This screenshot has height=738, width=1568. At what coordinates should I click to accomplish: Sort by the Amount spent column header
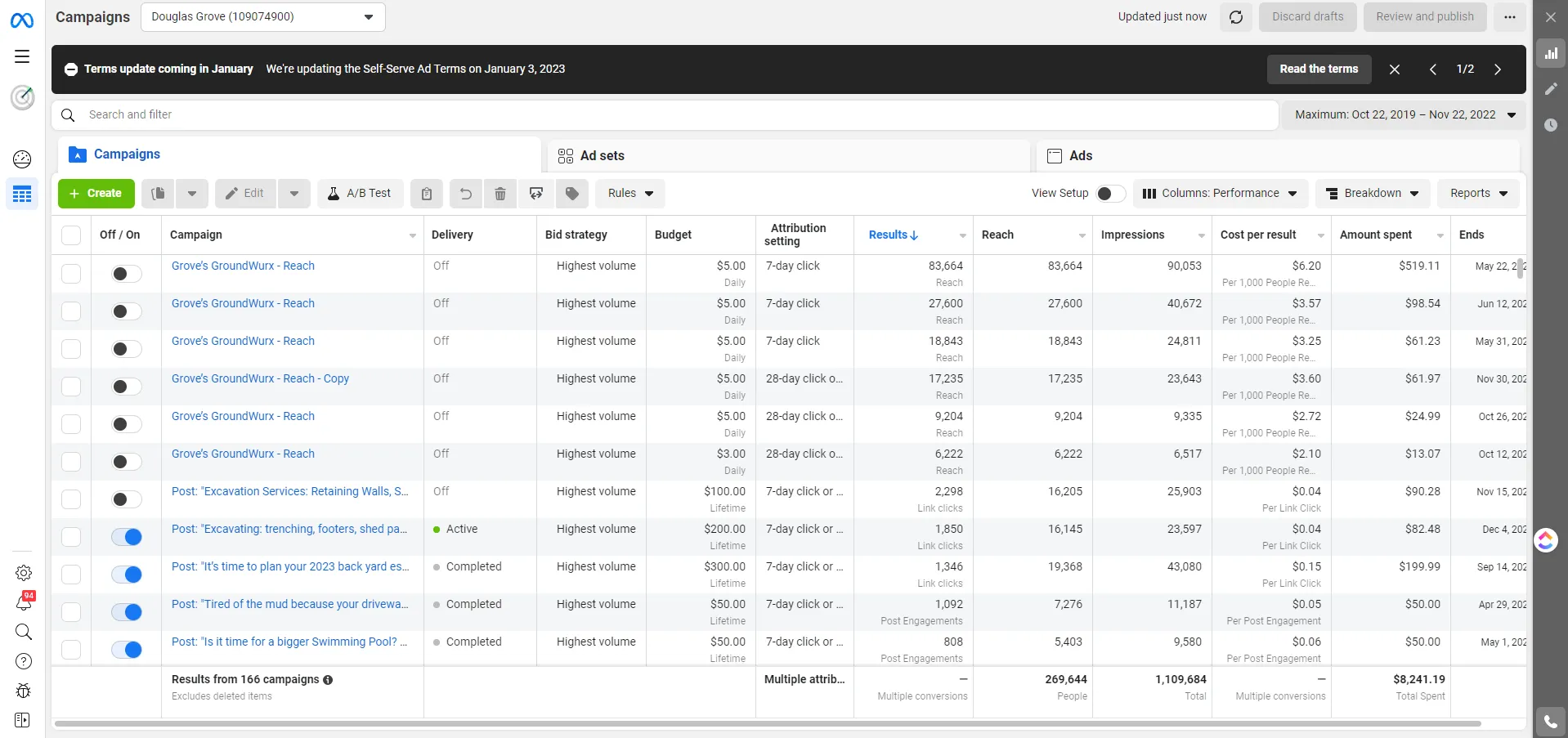pyautogui.click(x=1376, y=235)
